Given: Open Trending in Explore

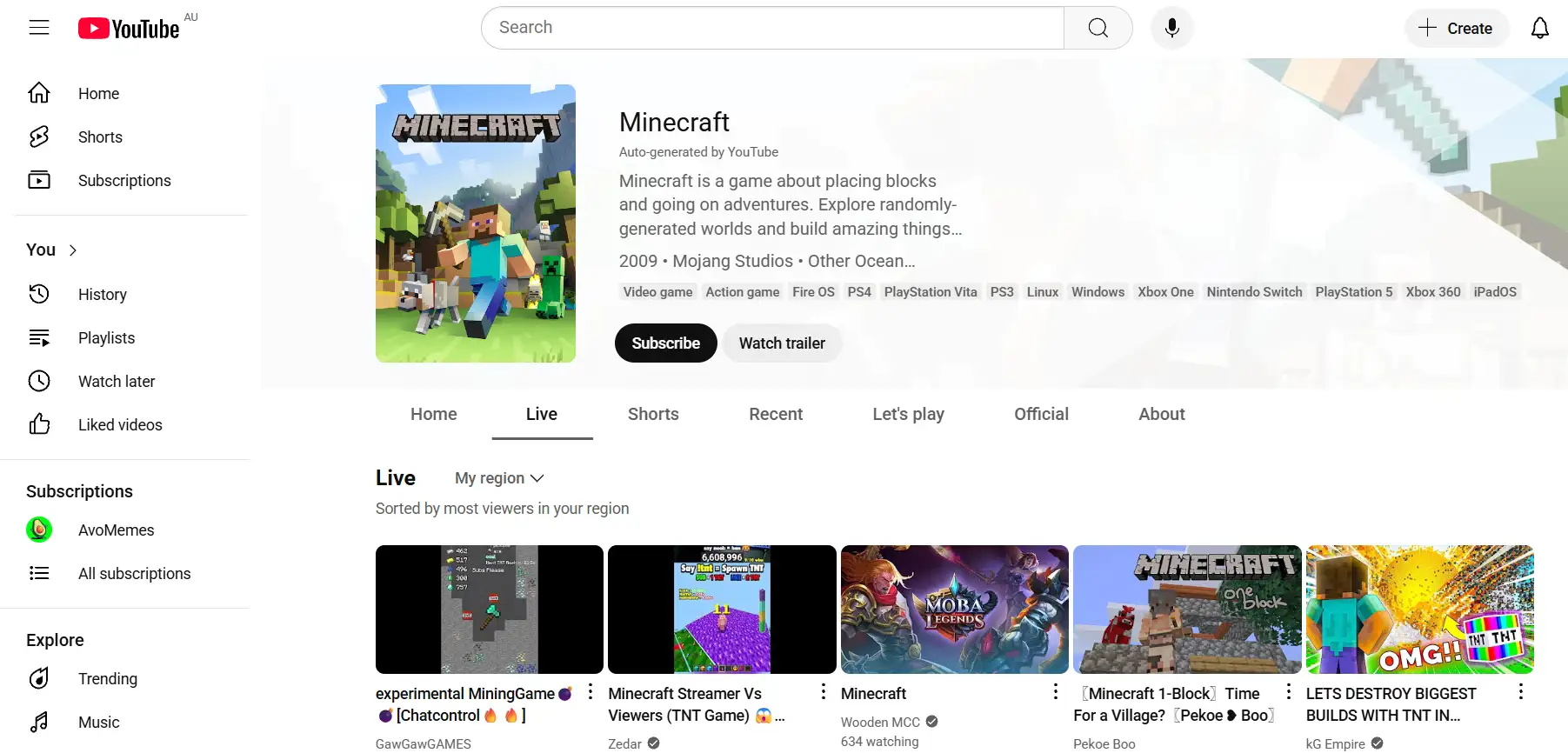Looking at the screenshot, I should point(130,678).
